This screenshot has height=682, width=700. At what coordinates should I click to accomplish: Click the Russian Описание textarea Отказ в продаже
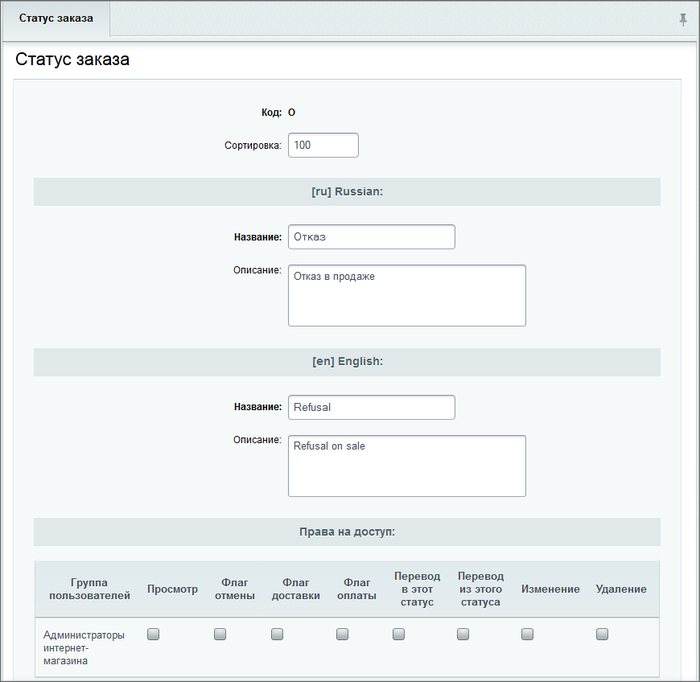407,295
